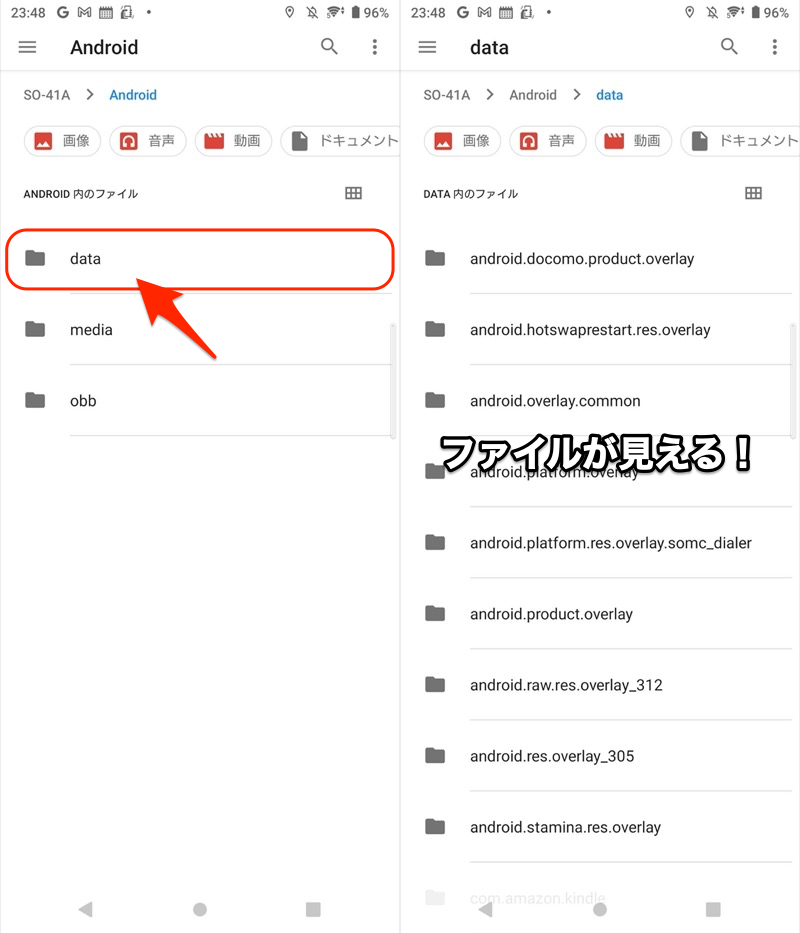Open android.docomo.product.overlay folder
This screenshot has height=933, width=800.
point(600,259)
